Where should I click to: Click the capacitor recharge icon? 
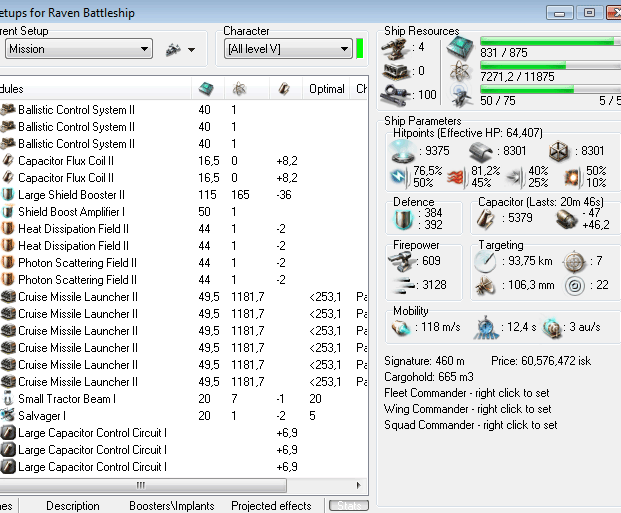(567, 219)
